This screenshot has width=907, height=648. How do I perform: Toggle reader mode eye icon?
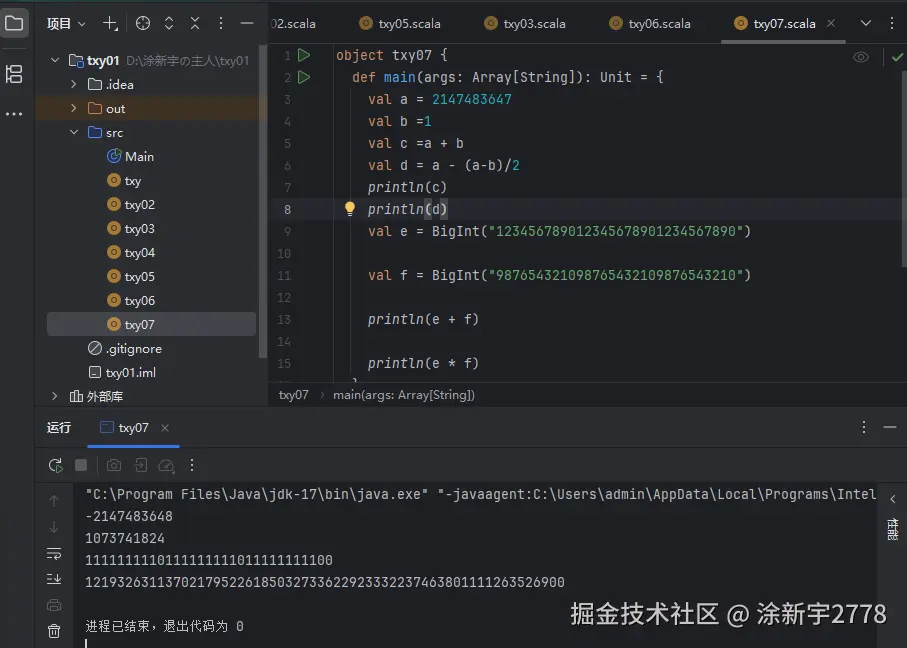pos(861,57)
